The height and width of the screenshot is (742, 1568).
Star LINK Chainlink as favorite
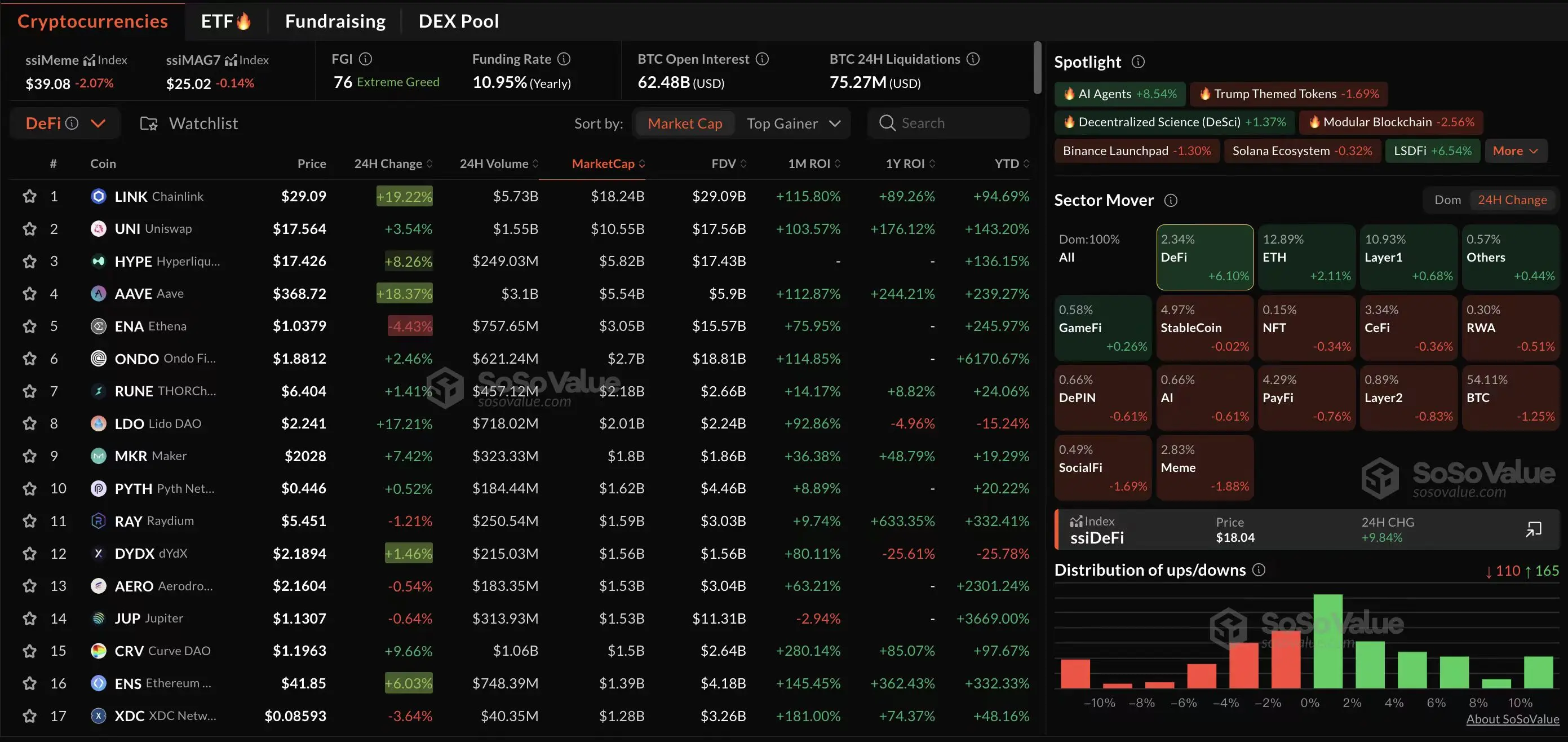point(29,196)
